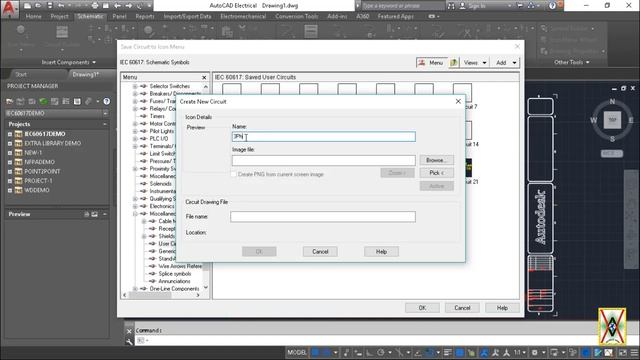
Task: Click the command line customize wrench icon
Action: 129,341
